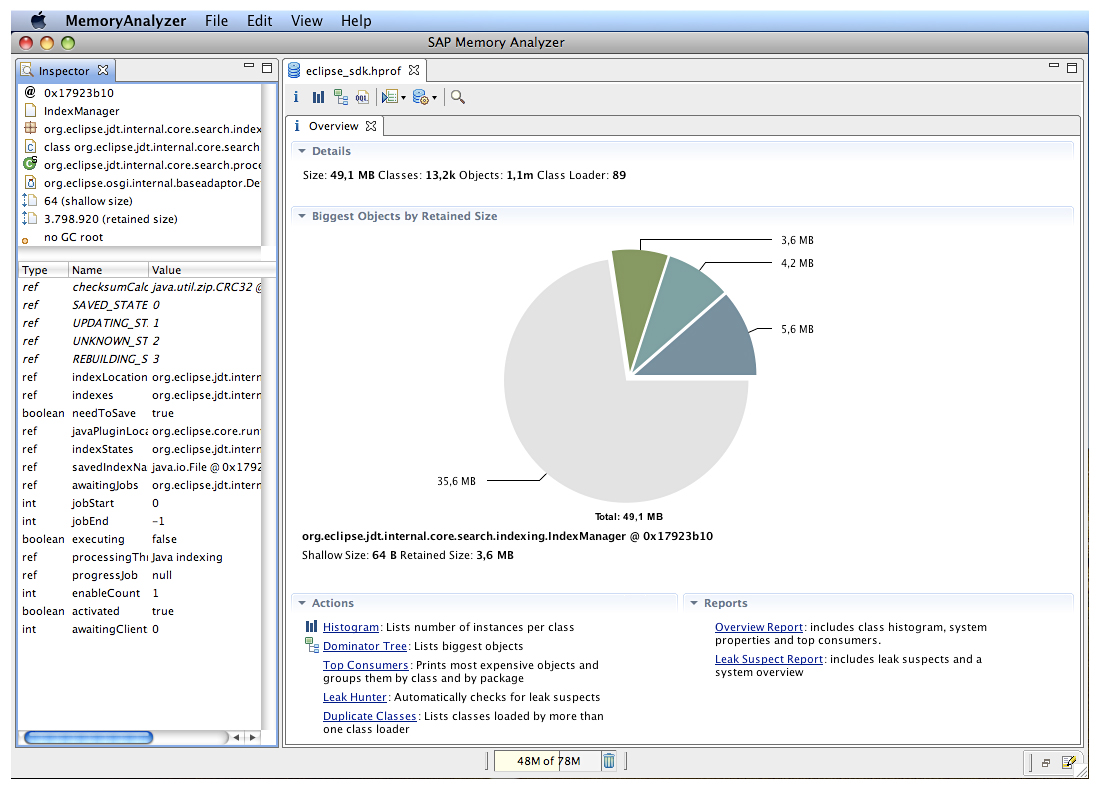Click the shallow size icon in Inspector
Screen dimensions: 1100x789
(x=29, y=201)
